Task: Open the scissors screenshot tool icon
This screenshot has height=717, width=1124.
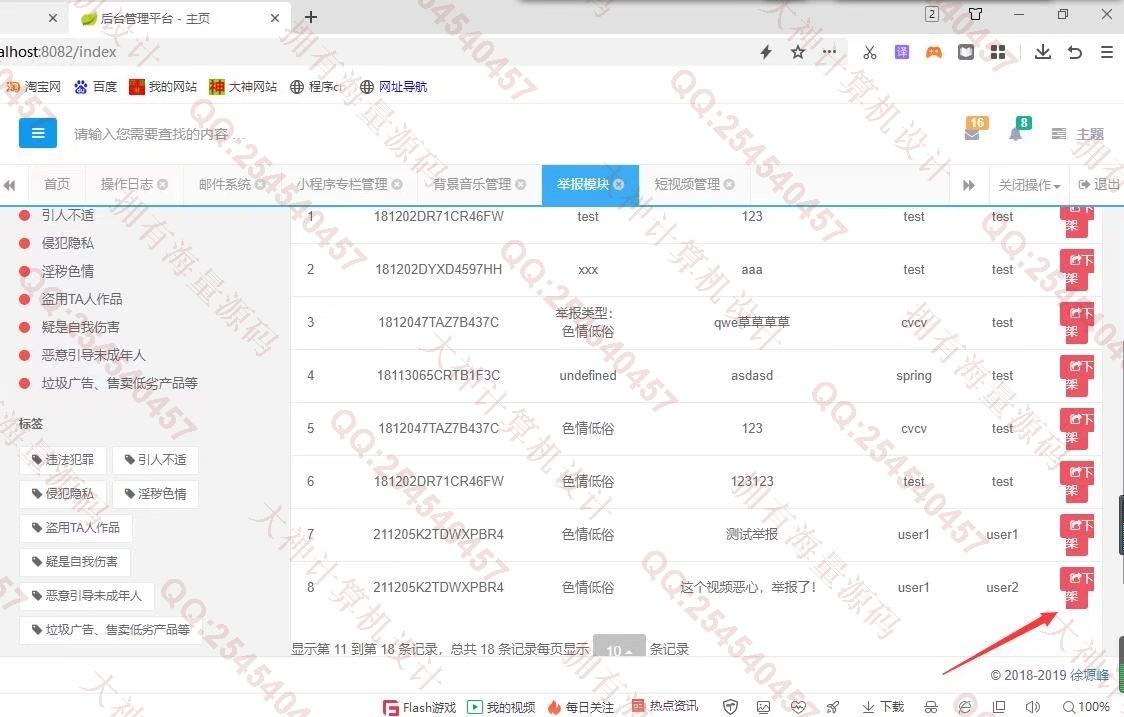Action: click(870, 52)
